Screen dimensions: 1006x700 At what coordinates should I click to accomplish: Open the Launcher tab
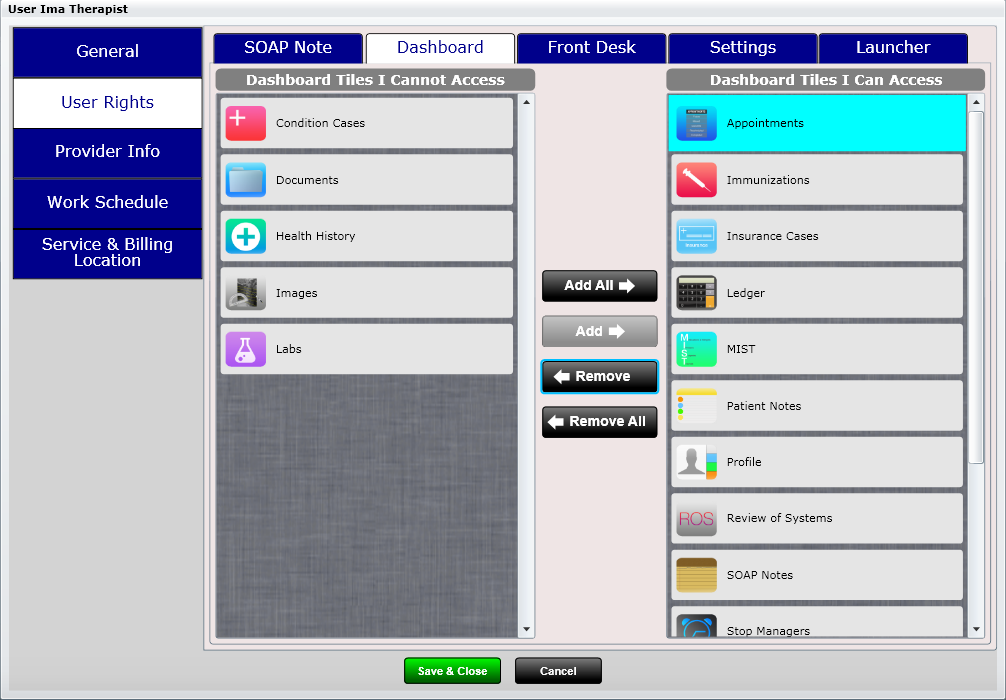(x=893, y=47)
